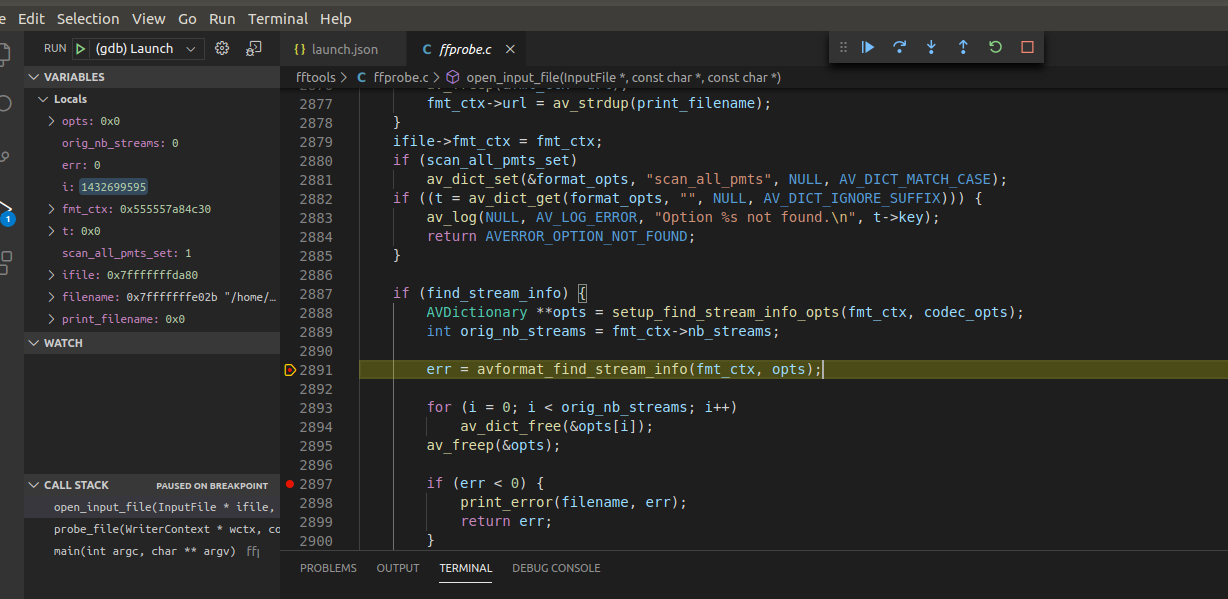Image resolution: width=1228 pixels, height=599 pixels.
Task: Remove the breakpoint on line 2897
Action: [x=290, y=484]
